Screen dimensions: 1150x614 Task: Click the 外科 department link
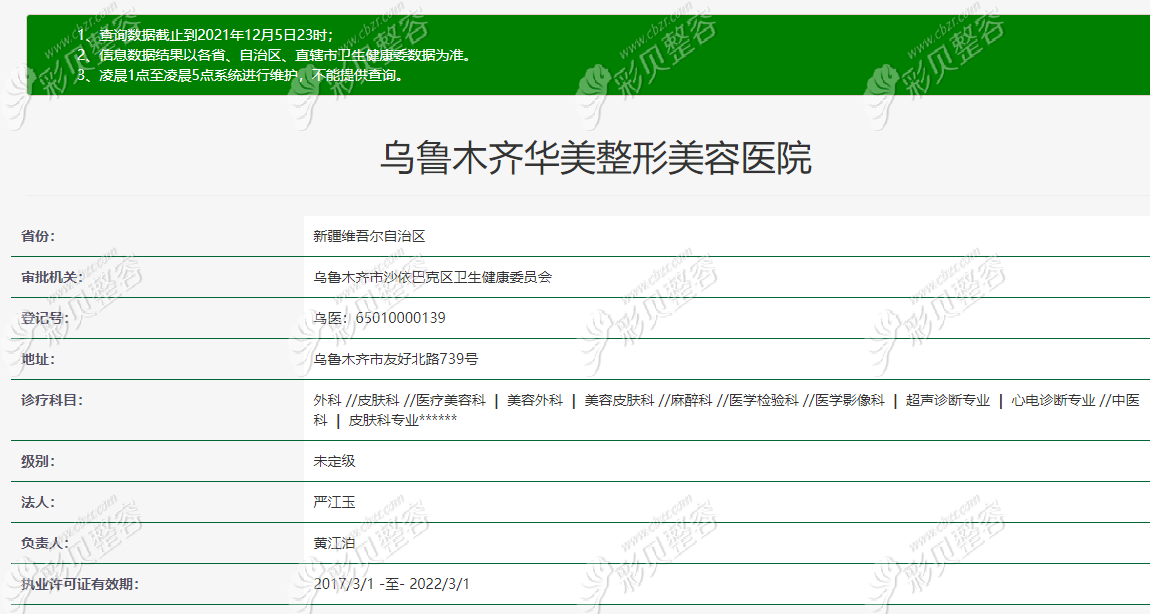[325, 399]
